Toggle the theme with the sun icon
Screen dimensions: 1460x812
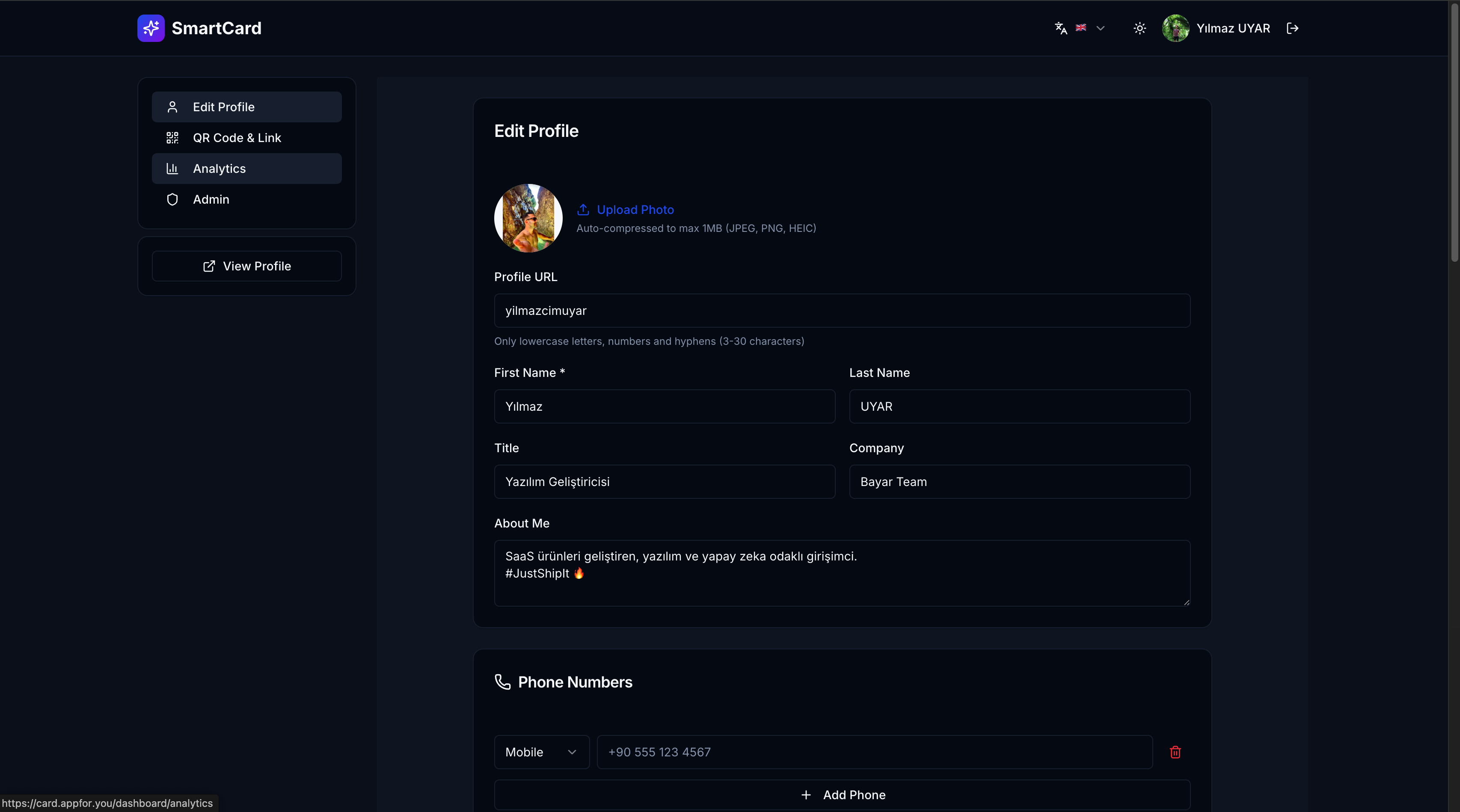coord(1139,28)
